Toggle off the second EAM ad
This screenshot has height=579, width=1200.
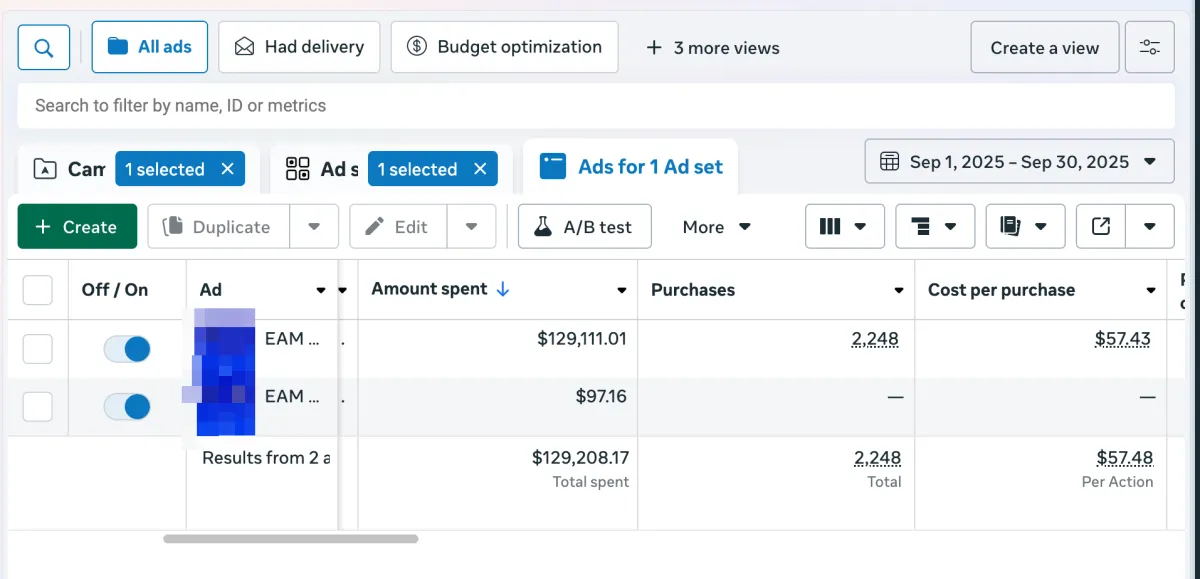coord(127,407)
